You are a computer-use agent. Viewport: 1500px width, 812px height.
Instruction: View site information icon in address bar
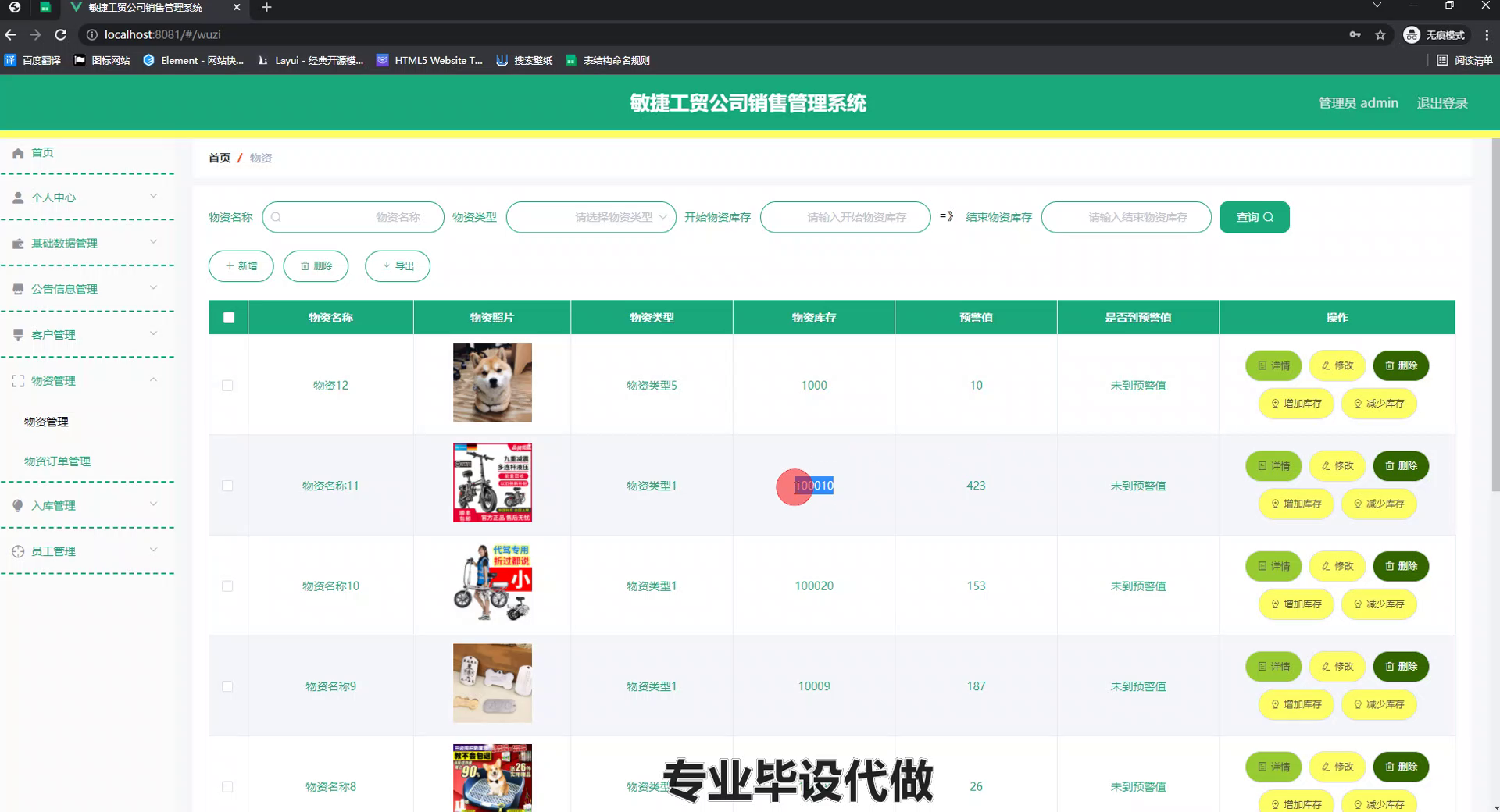pos(91,34)
